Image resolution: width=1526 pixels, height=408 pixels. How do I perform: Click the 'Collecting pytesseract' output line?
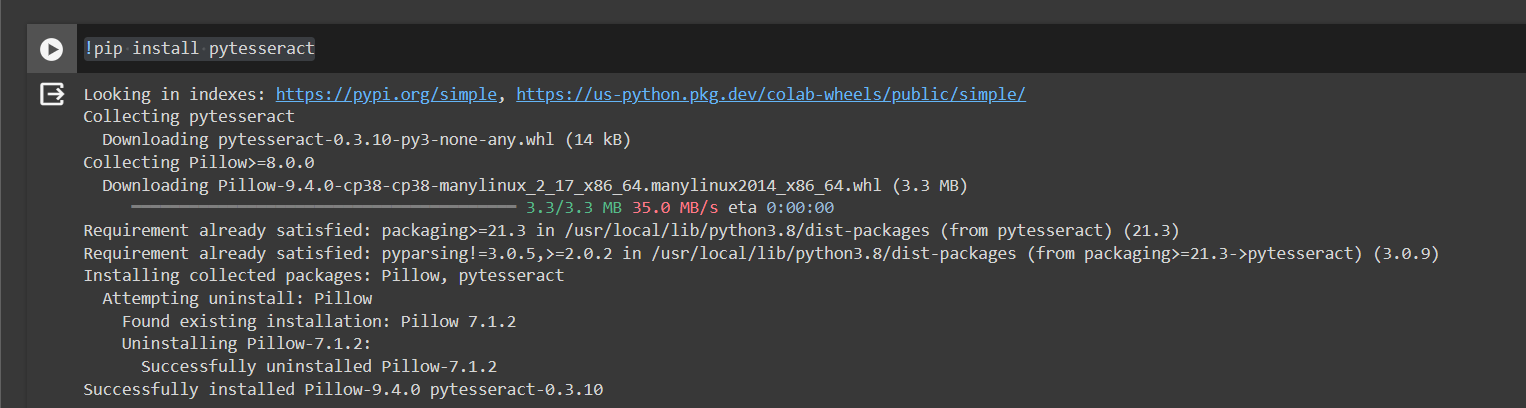[x=189, y=117]
